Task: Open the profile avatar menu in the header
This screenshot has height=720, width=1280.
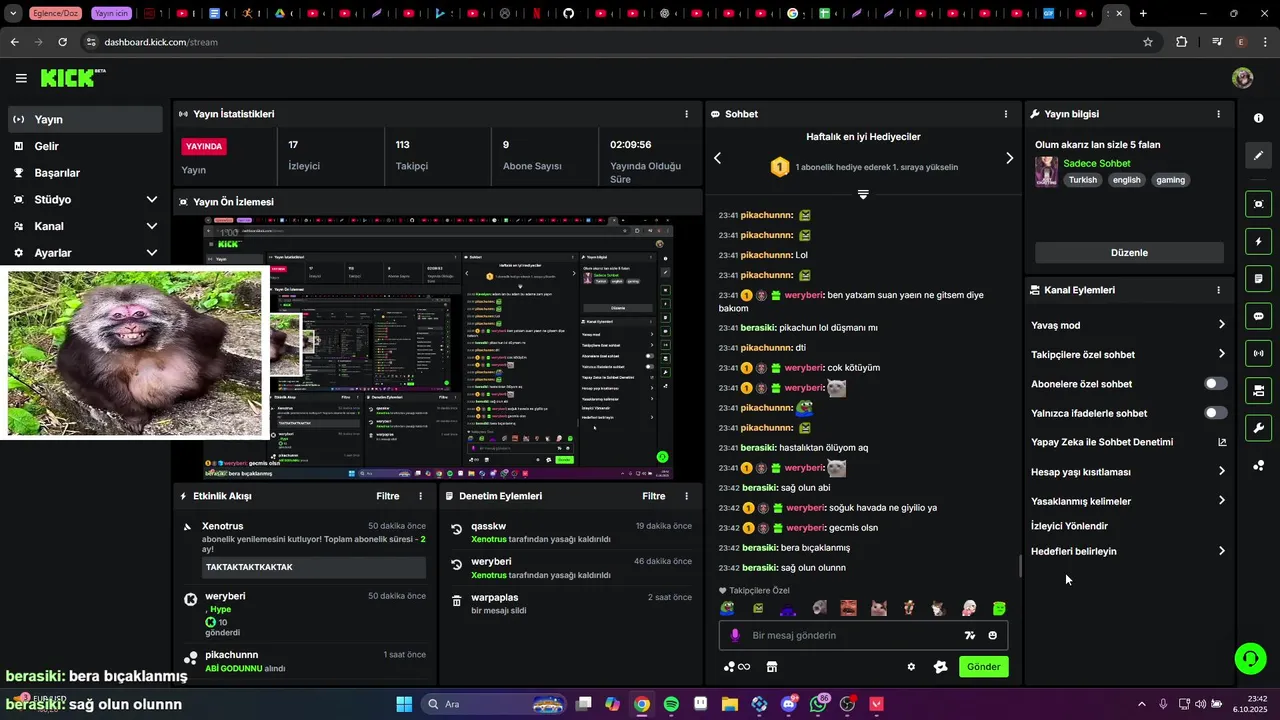Action: [x=1242, y=78]
